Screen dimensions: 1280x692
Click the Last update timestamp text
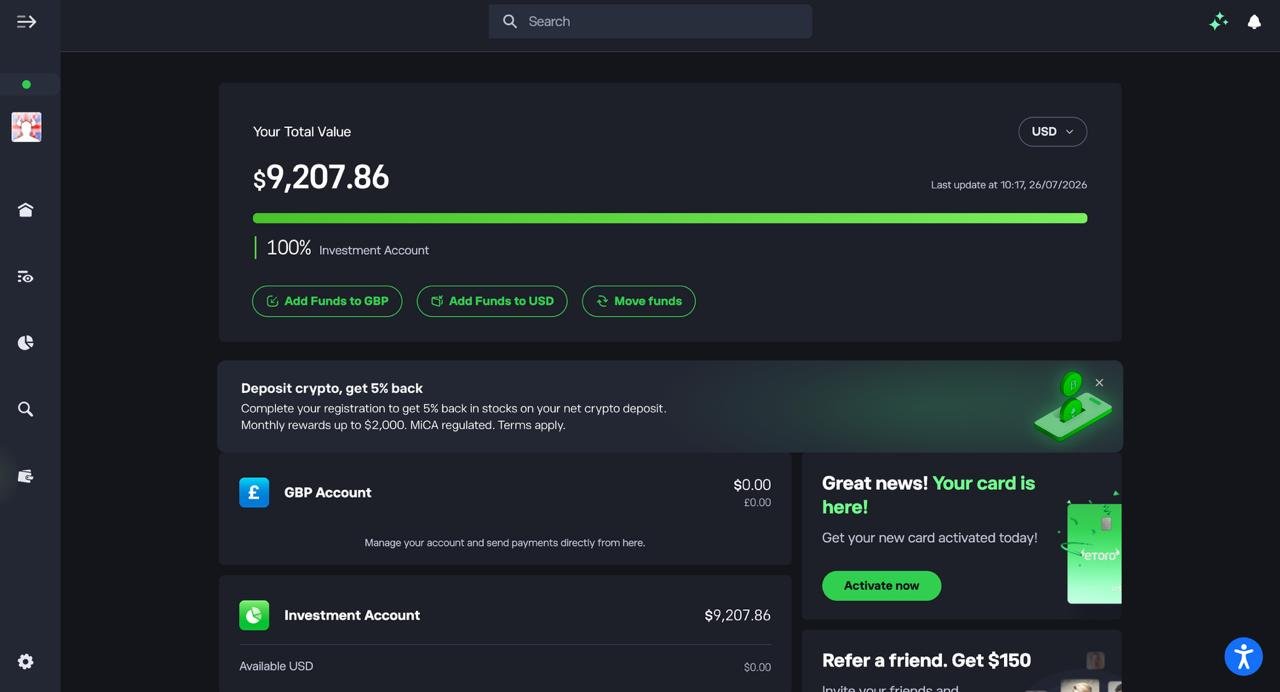pyautogui.click(x=1009, y=185)
